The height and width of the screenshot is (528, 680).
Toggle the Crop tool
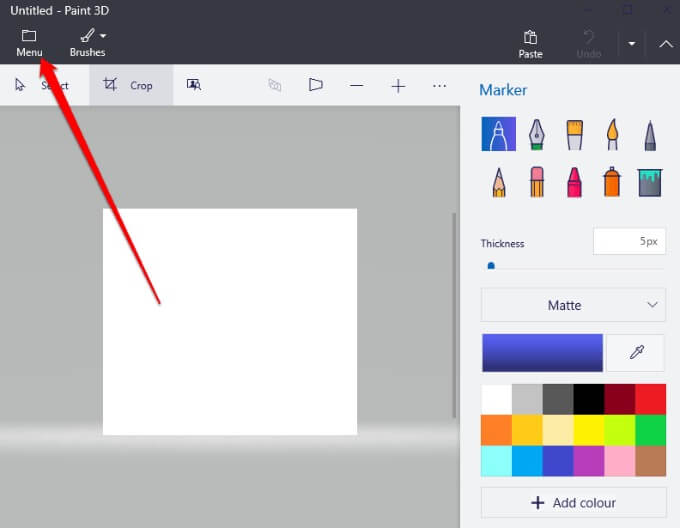(x=131, y=85)
